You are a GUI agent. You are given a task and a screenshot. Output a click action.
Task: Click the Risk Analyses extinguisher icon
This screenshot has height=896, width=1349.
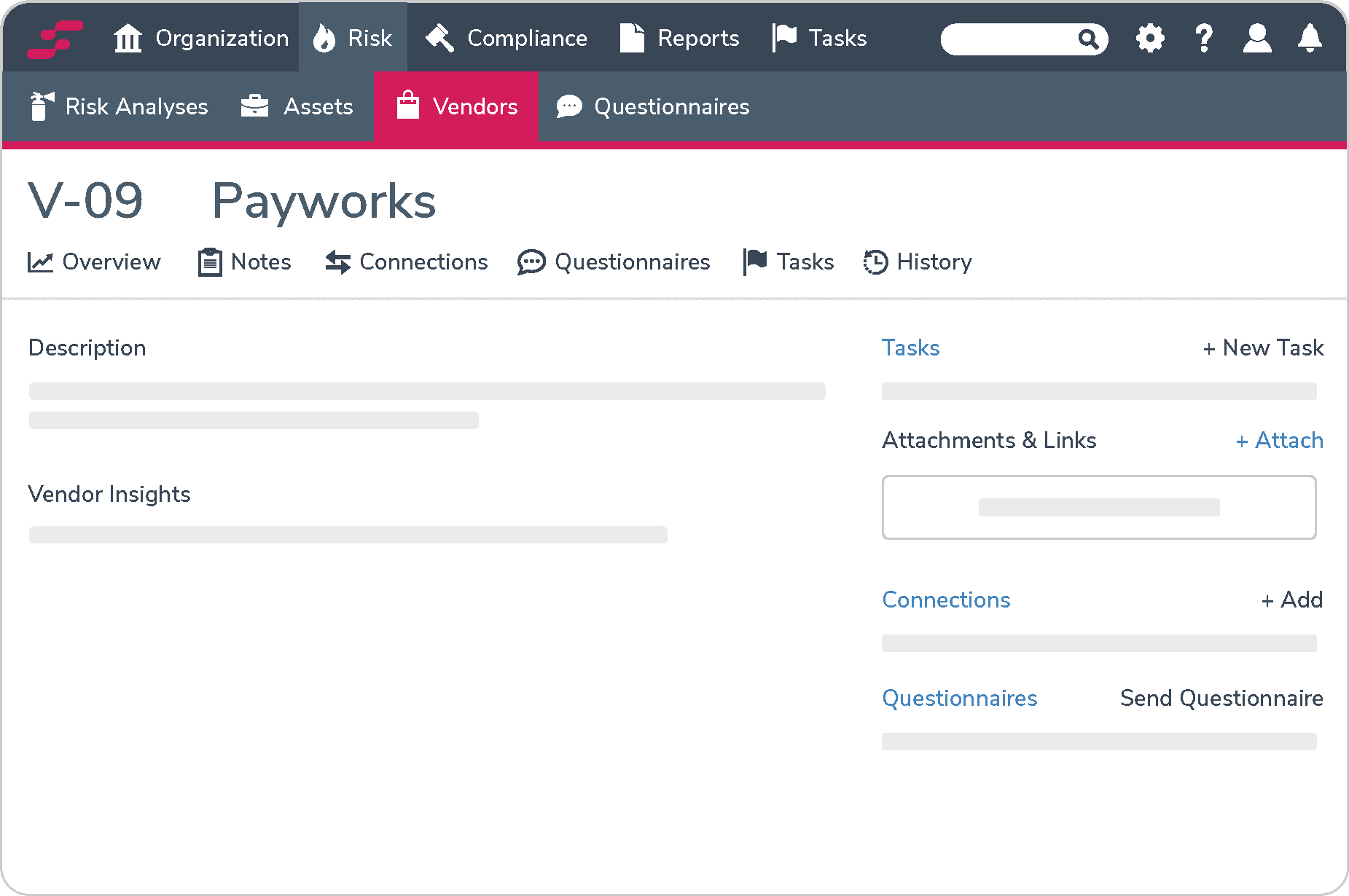tap(42, 106)
